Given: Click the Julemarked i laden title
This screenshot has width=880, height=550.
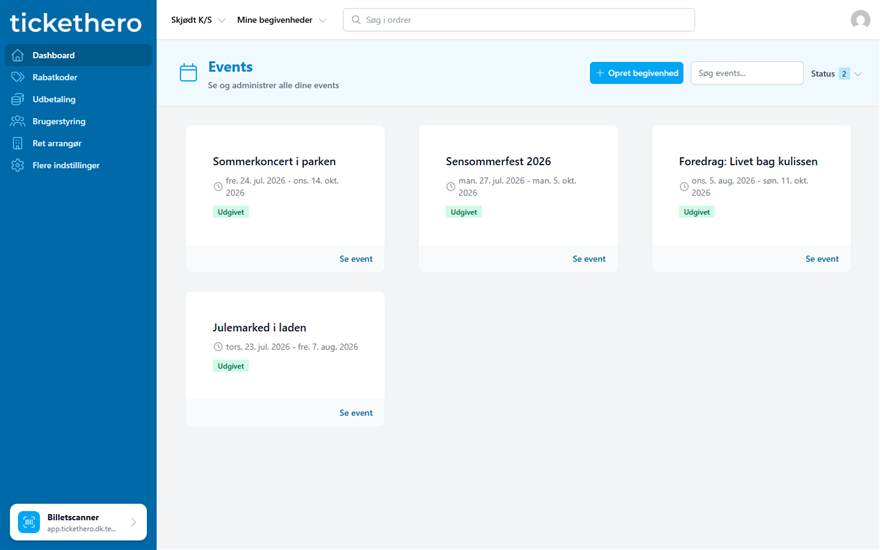Looking at the screenshot, I should coord(259,328).
